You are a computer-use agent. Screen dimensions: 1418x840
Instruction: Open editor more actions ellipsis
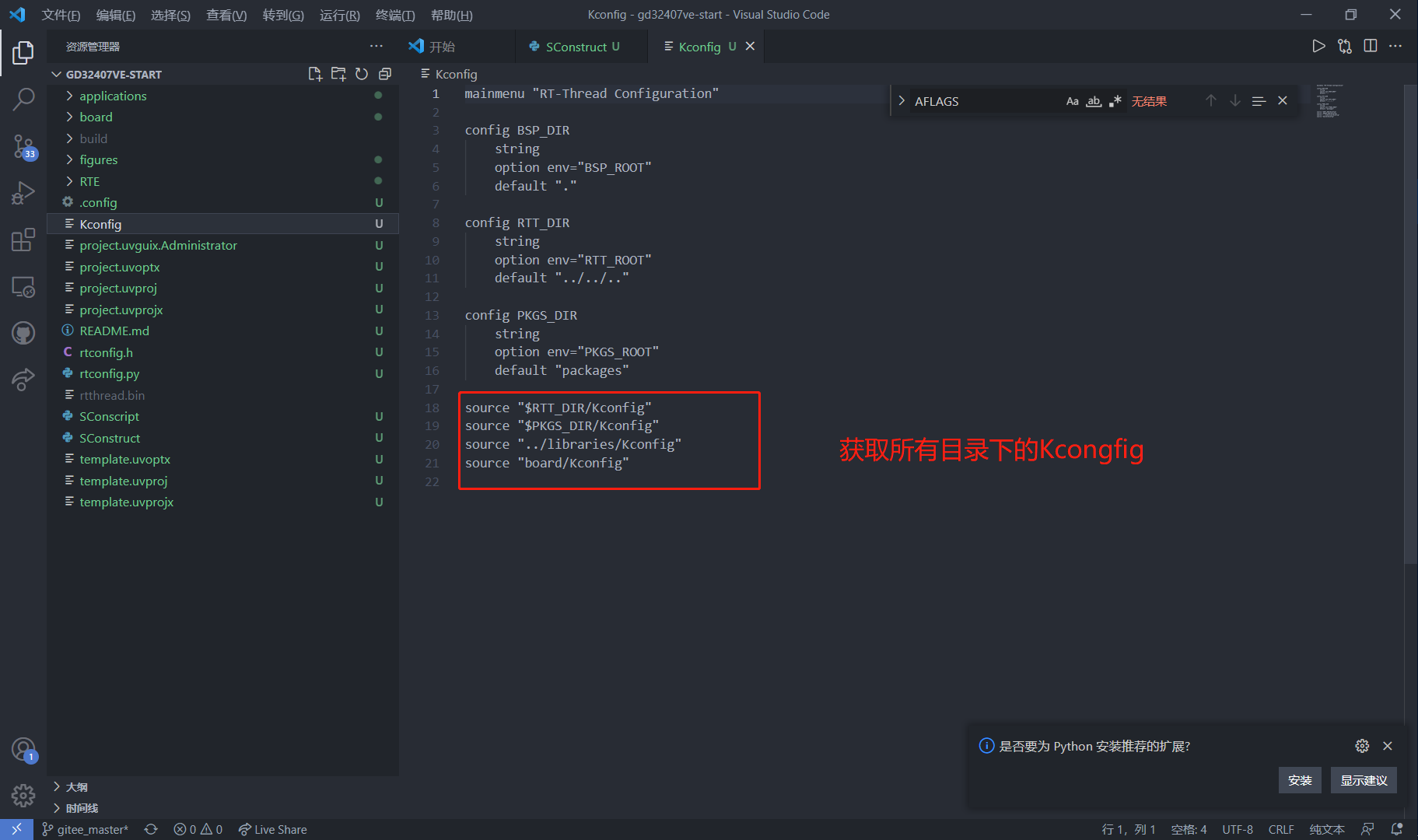[1395, 46]
